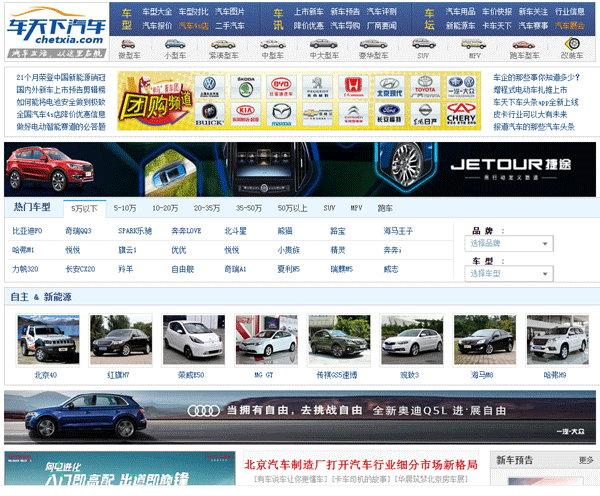Click the Chery brand logo

pos(461,114)
